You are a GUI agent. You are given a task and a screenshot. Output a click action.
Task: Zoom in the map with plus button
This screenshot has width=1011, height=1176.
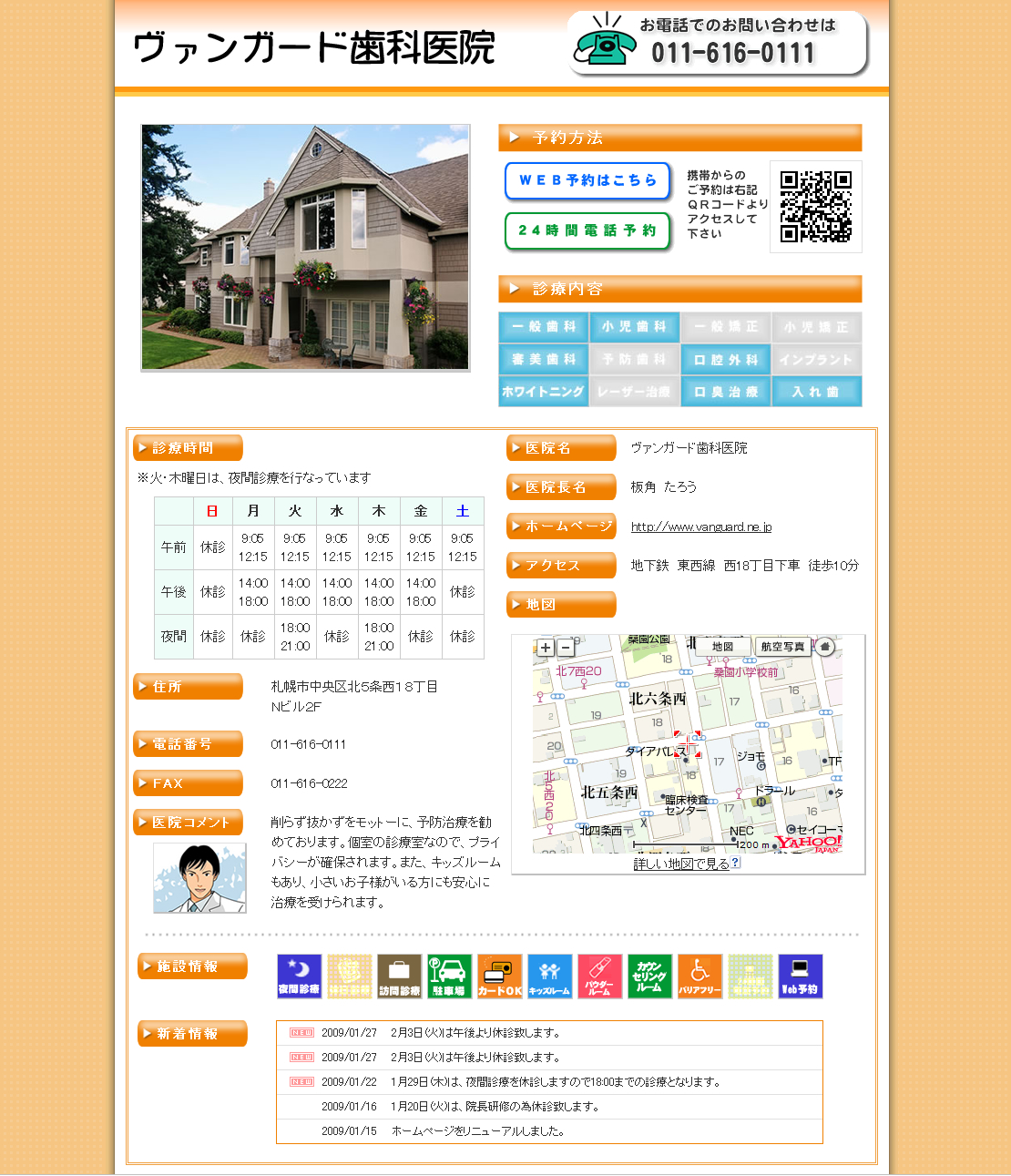(546, 648)
